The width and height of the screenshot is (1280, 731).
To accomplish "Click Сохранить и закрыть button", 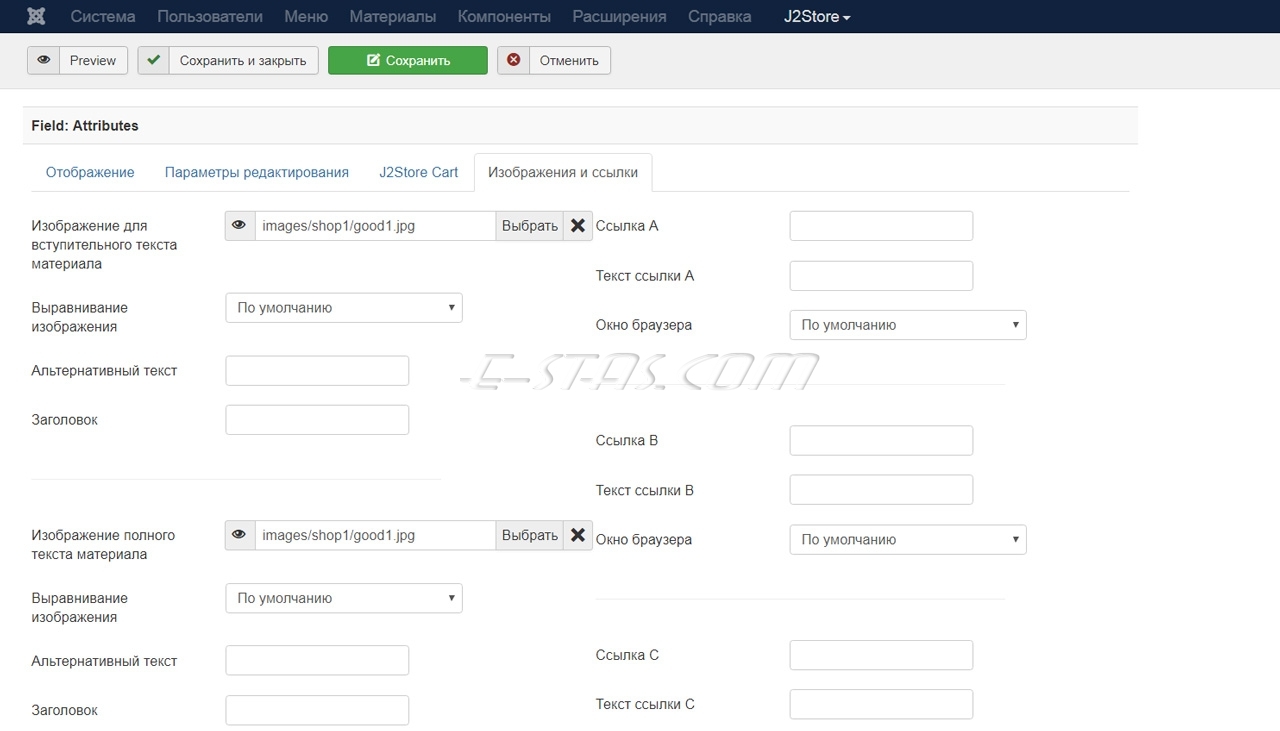I will pos(228,60).
